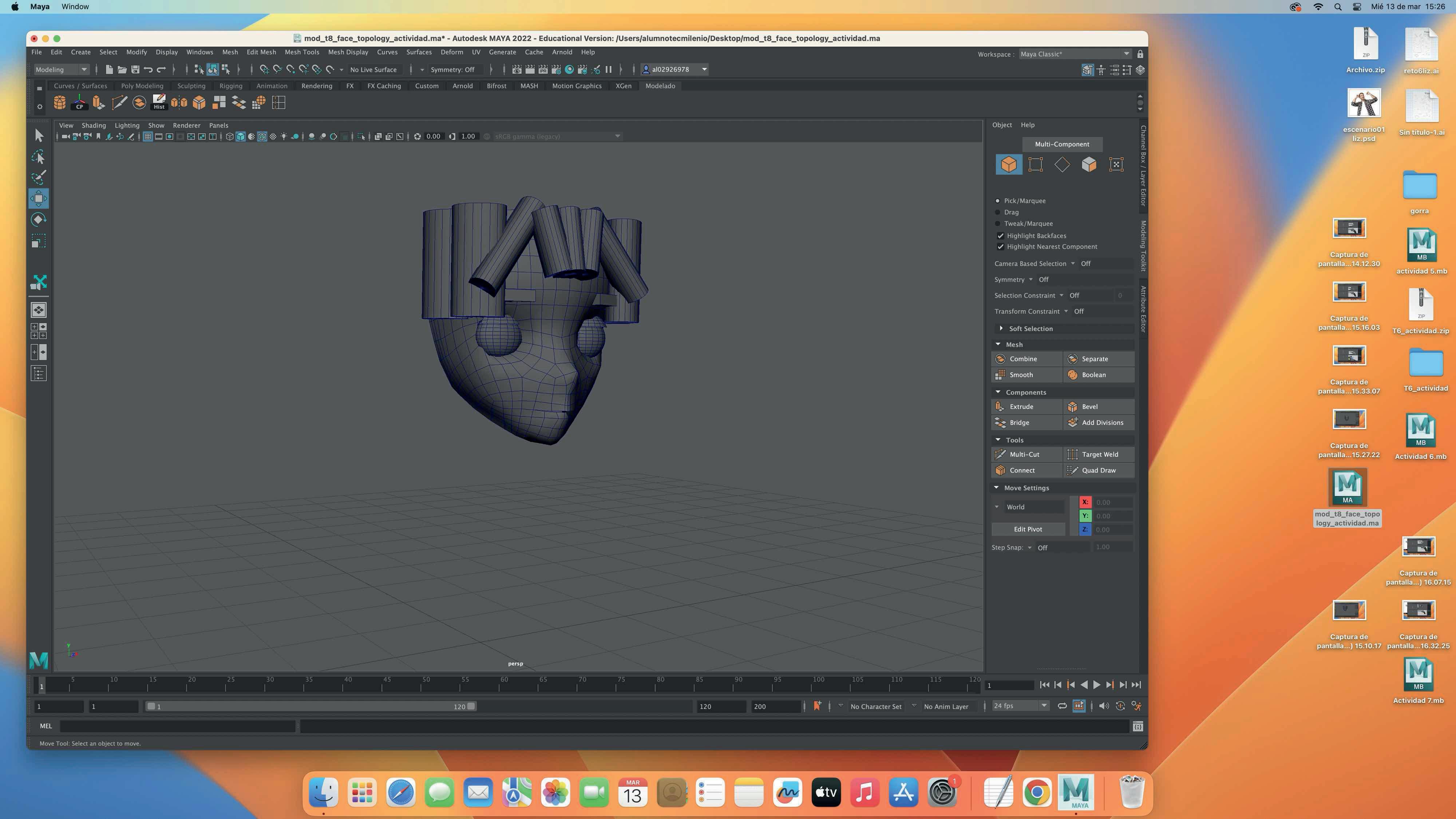Switch to Object selection cube icon
The width and height of the screenshot is (1456, 819).
(1008, 165)
